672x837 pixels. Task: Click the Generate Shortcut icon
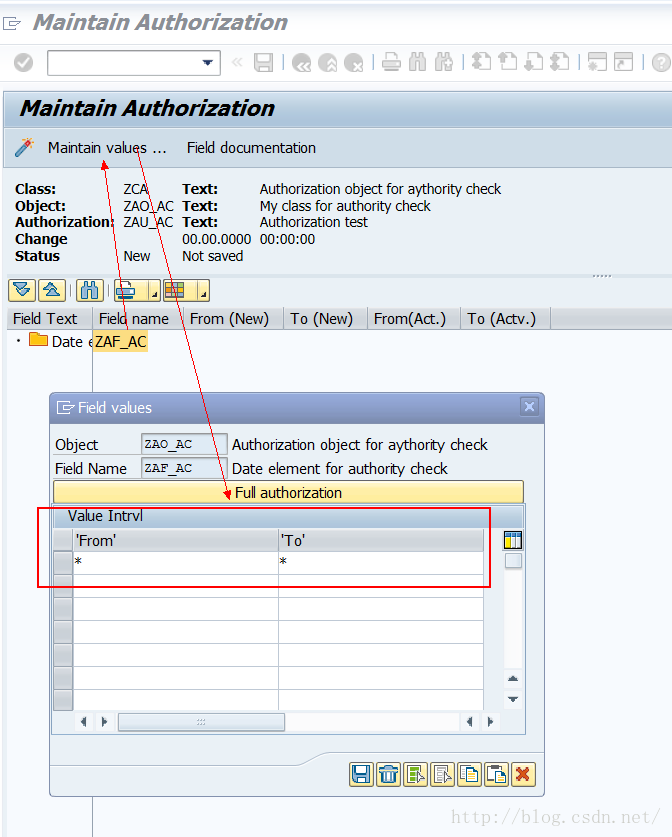tap(623, 62)
